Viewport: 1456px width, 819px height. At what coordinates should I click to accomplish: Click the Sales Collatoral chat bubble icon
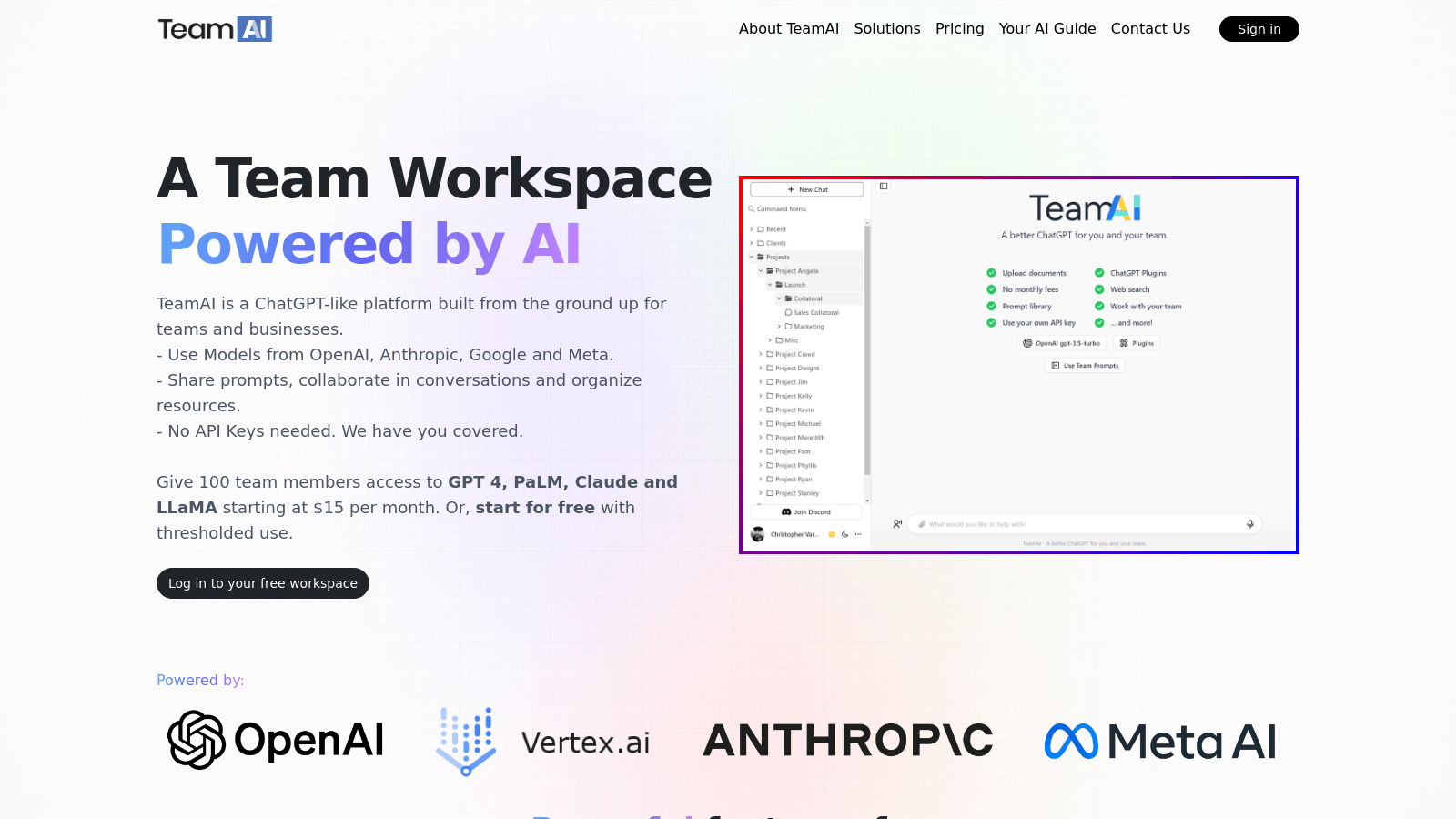(788, 312)
